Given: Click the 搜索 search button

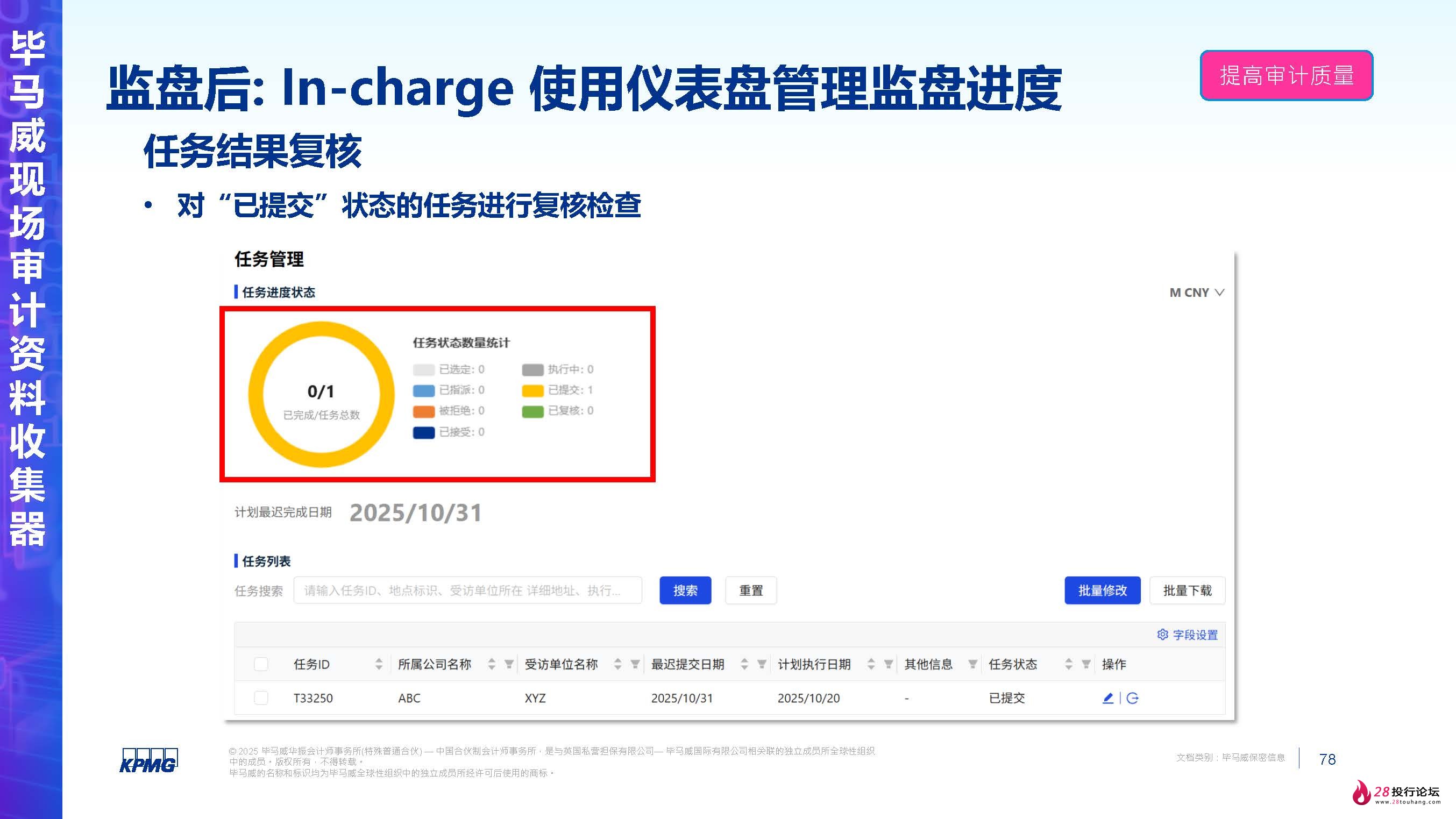Looking at the screenshot, I should click(x=685, y=590).
